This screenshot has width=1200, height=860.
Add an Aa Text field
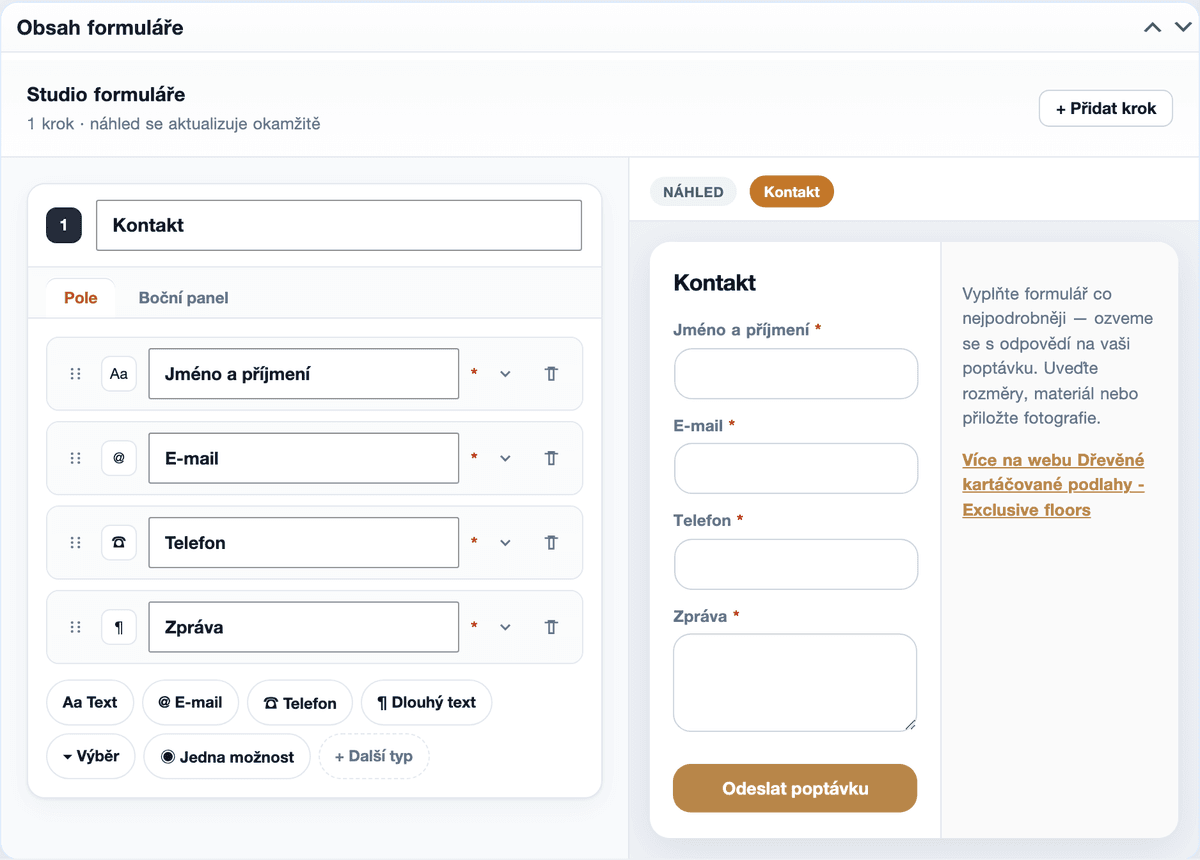click(x=90, y=702)
